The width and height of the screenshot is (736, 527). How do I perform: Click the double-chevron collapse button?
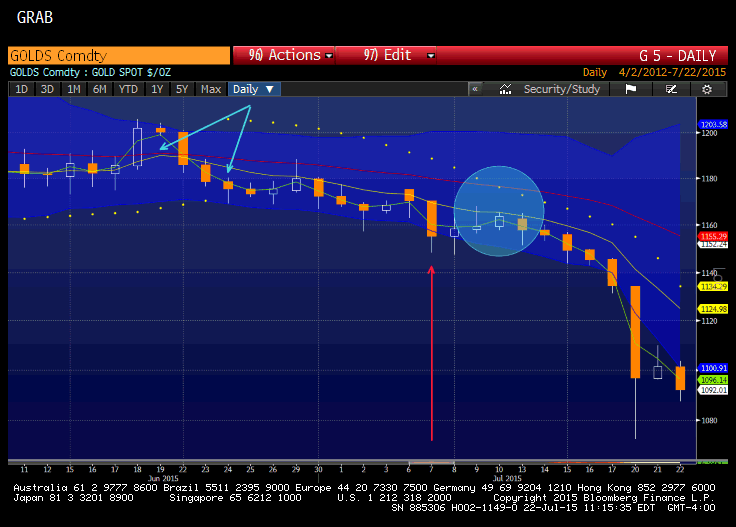[475, 89]
